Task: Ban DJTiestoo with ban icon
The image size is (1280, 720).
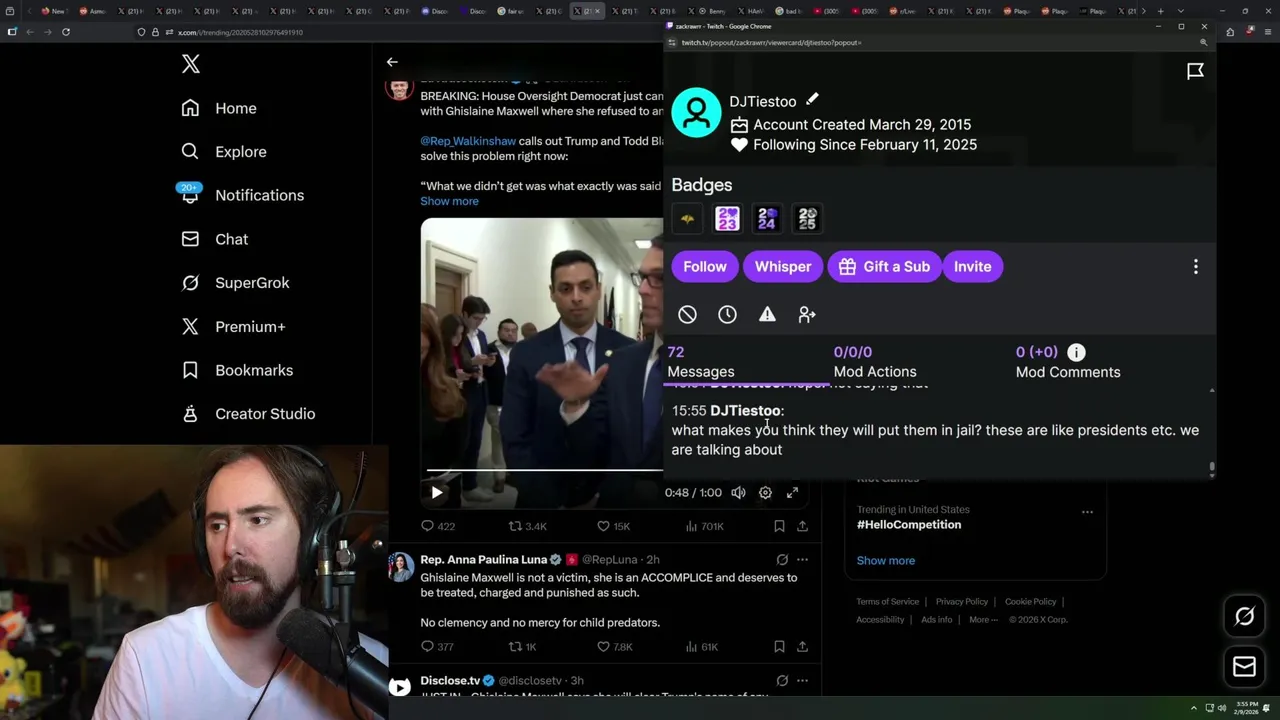Action: click(687, 315)
